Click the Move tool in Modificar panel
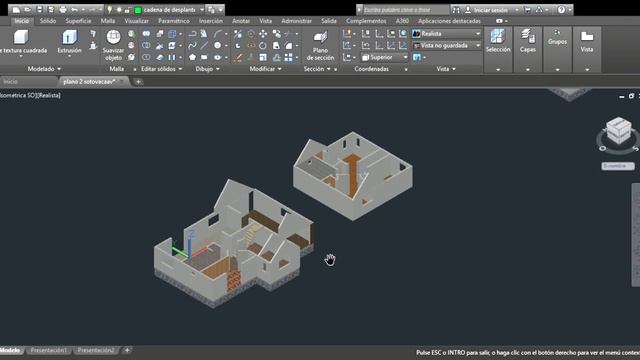The image size is (640, 360). point(263,34)
